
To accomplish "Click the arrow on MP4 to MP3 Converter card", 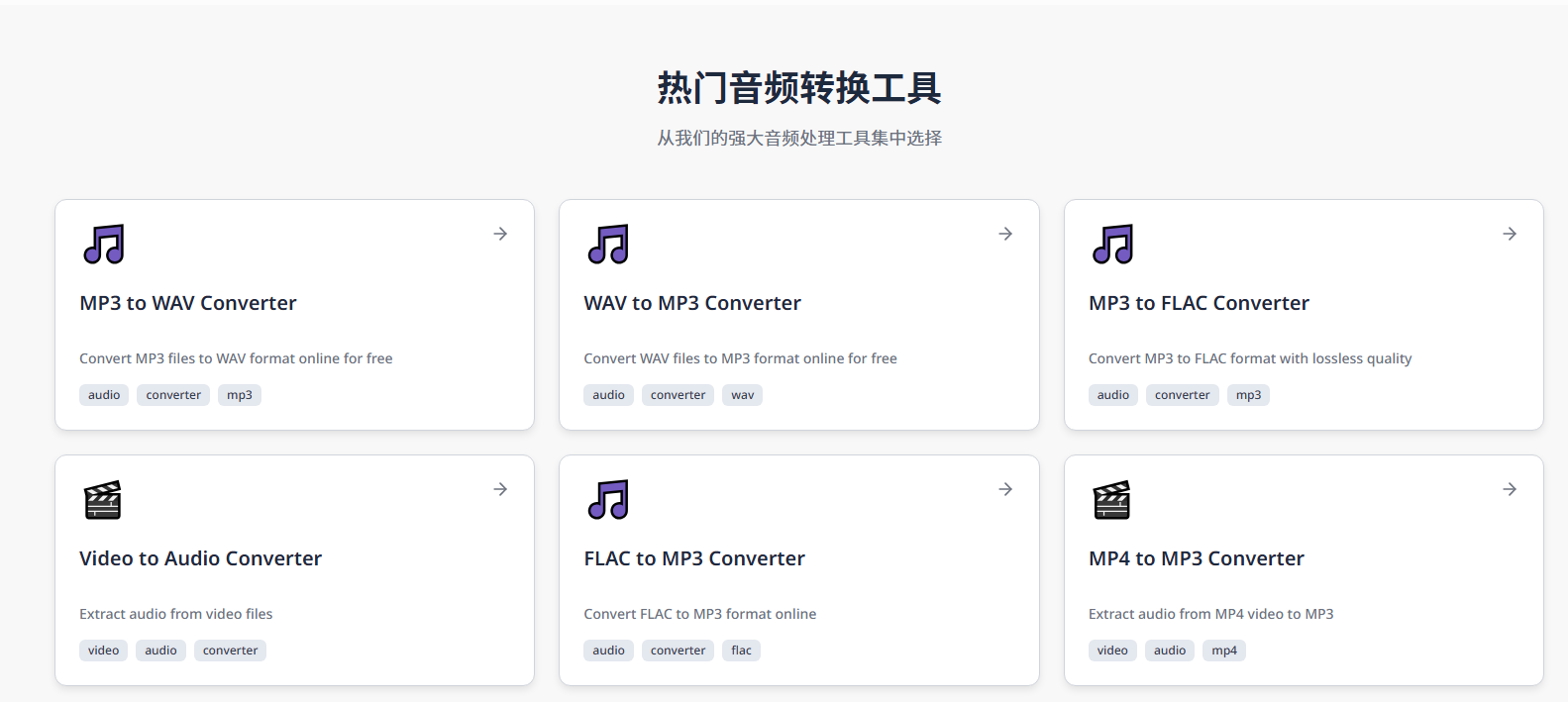I will pos(1510,489).
